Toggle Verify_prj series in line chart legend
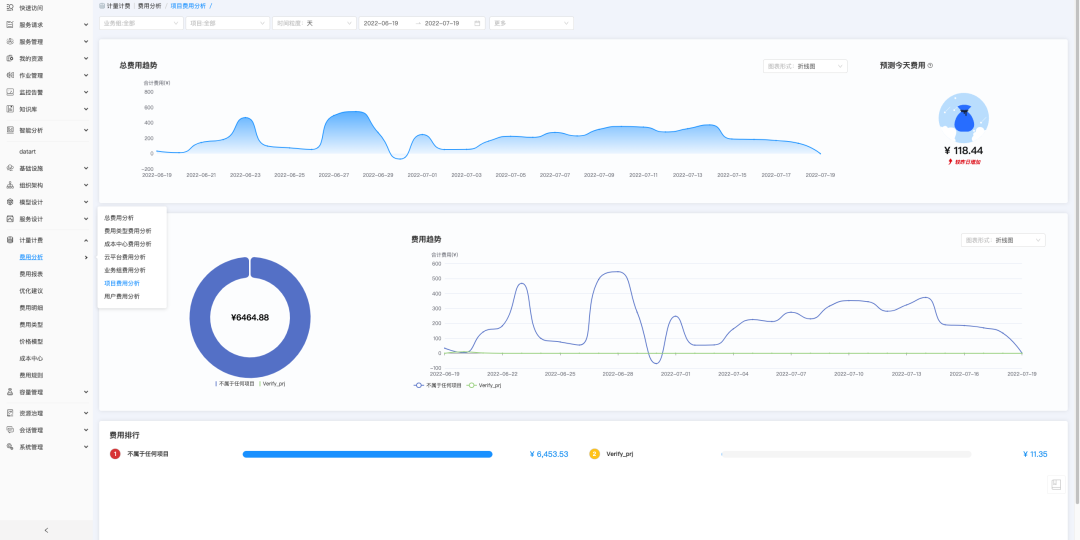 [484, 386]
